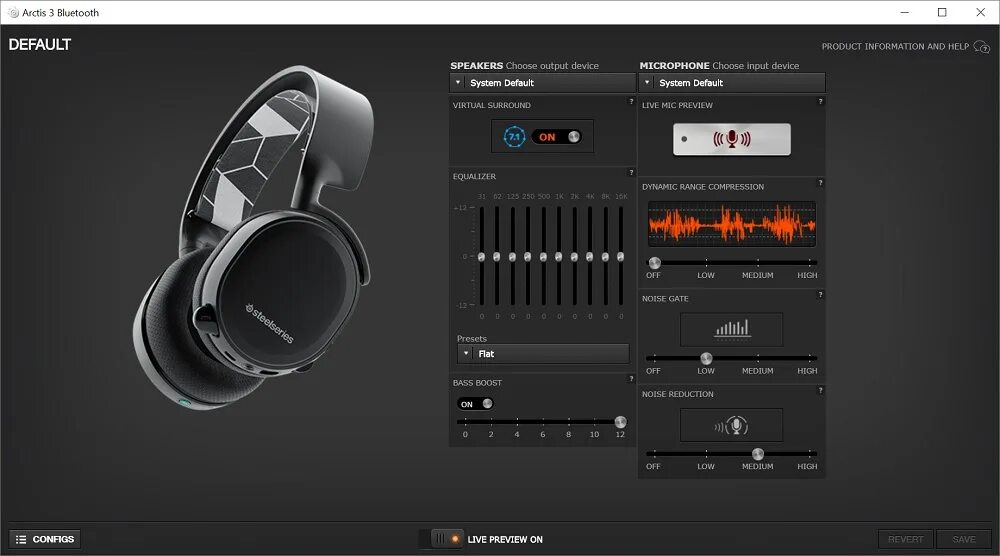The image size is (1000, 556).
Task: Open the Microphone input device dropdown
Action: (x=732, y=83)
